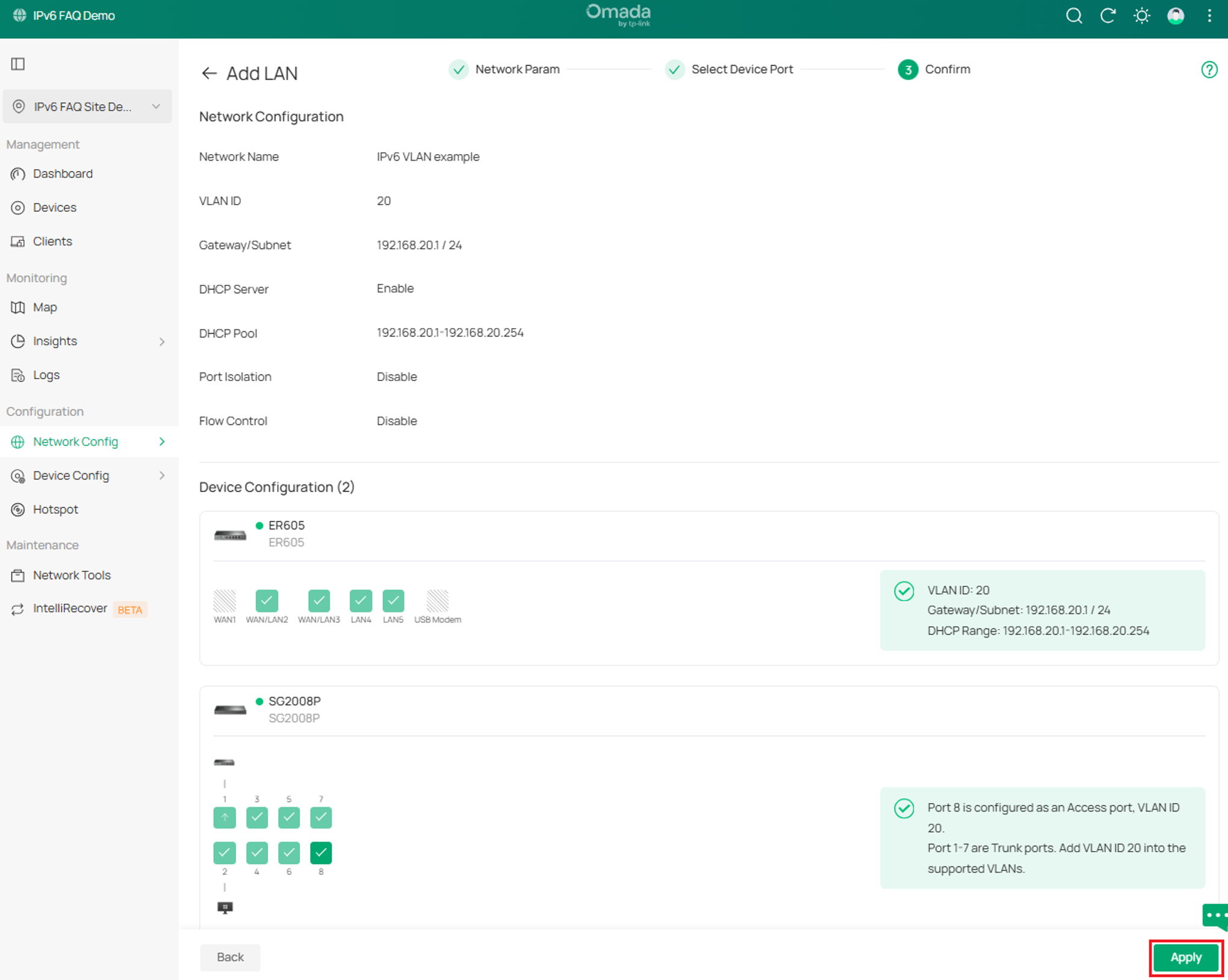This screenshot has width=1228, height=980.
Task: Click the refresh icon in header
Action: coord(1108,16)
